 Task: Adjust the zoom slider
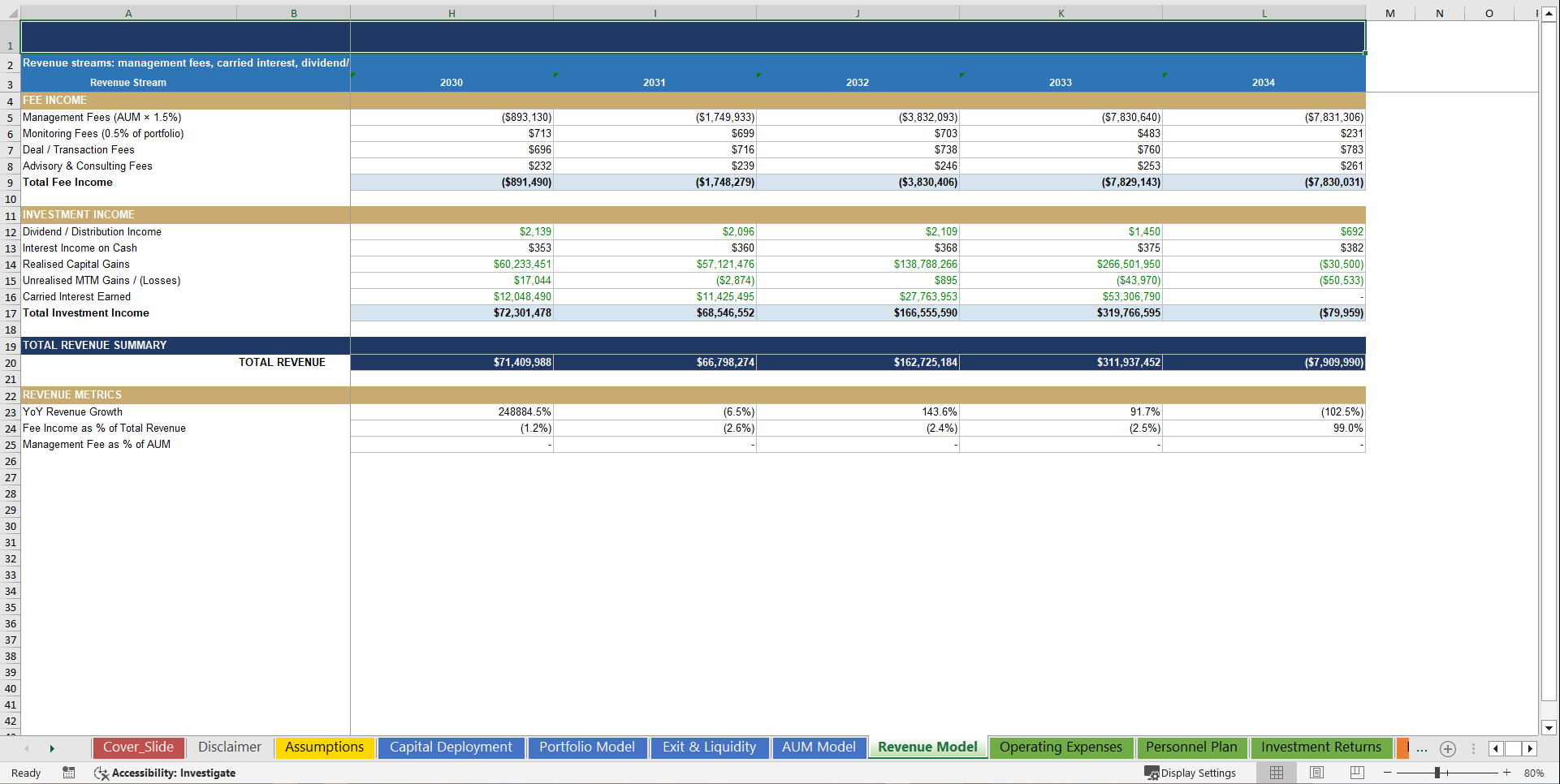click(x=1439, y=773)
